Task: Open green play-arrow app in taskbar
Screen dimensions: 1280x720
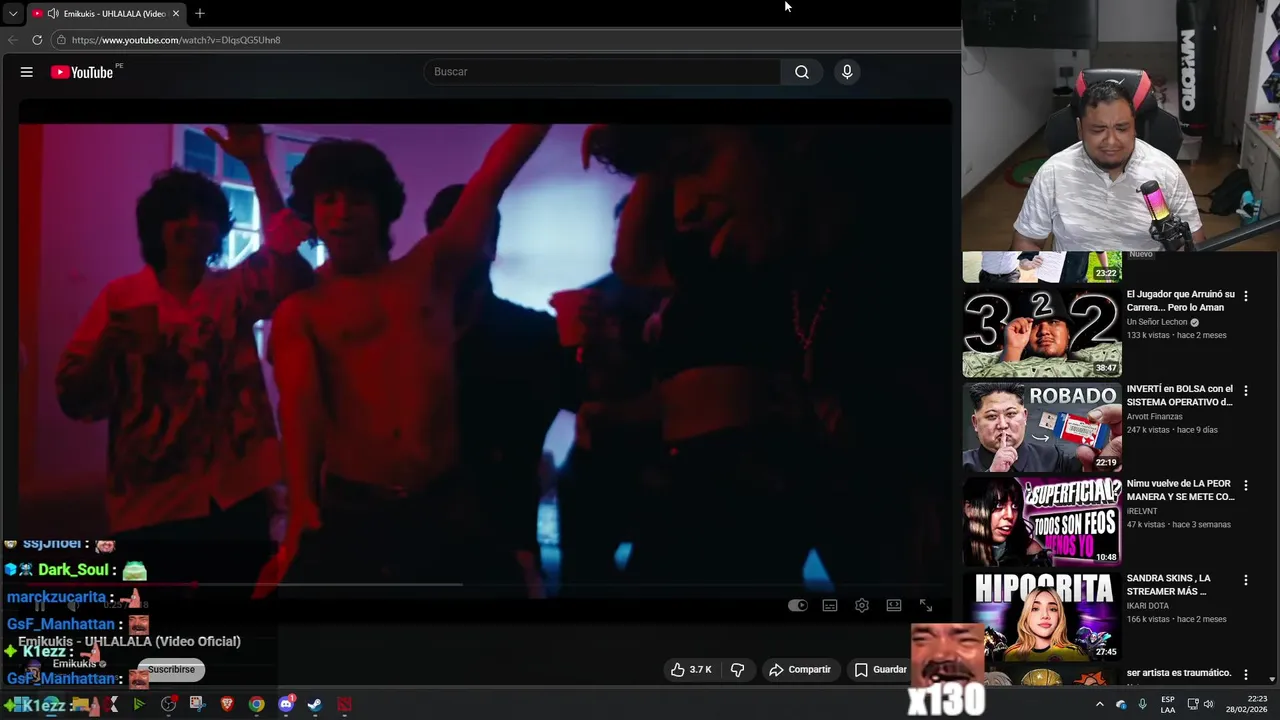Action: tap(139, 704)
